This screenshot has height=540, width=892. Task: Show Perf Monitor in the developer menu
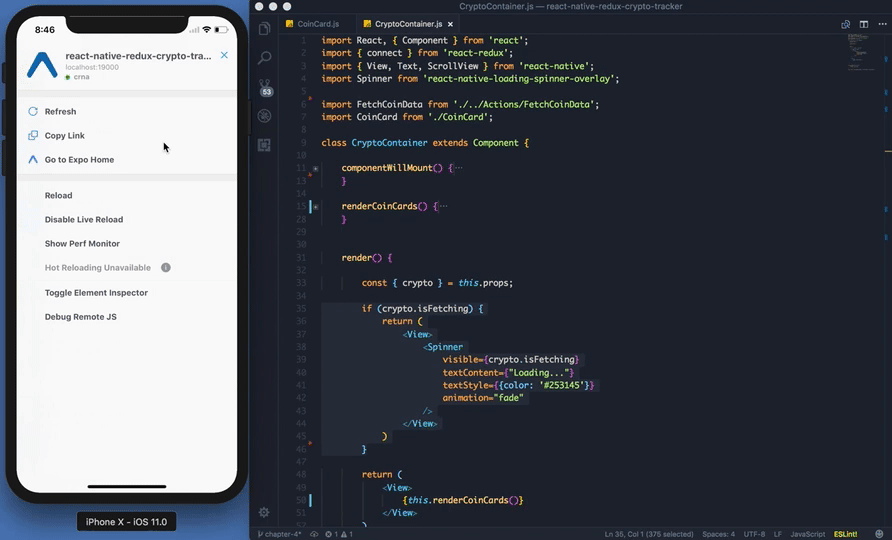(126, 244)
